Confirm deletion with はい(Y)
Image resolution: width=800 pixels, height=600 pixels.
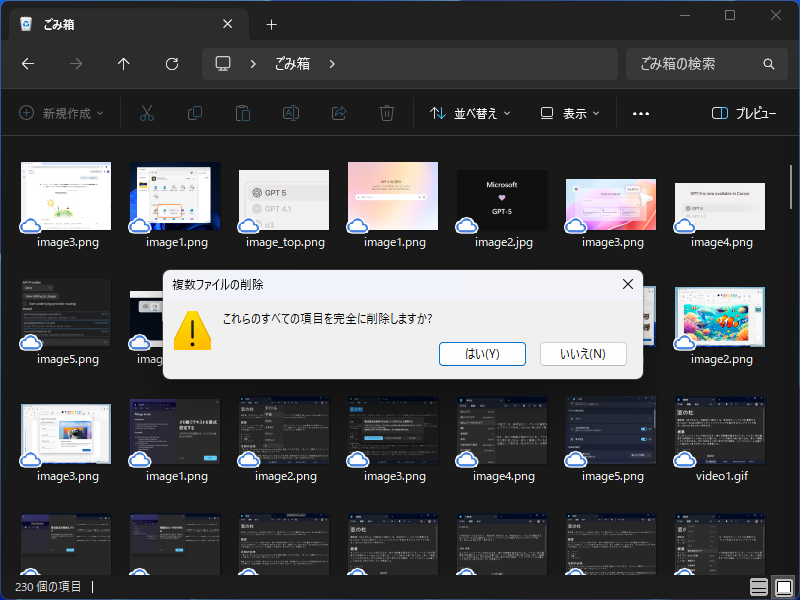(x=482, y=354)
